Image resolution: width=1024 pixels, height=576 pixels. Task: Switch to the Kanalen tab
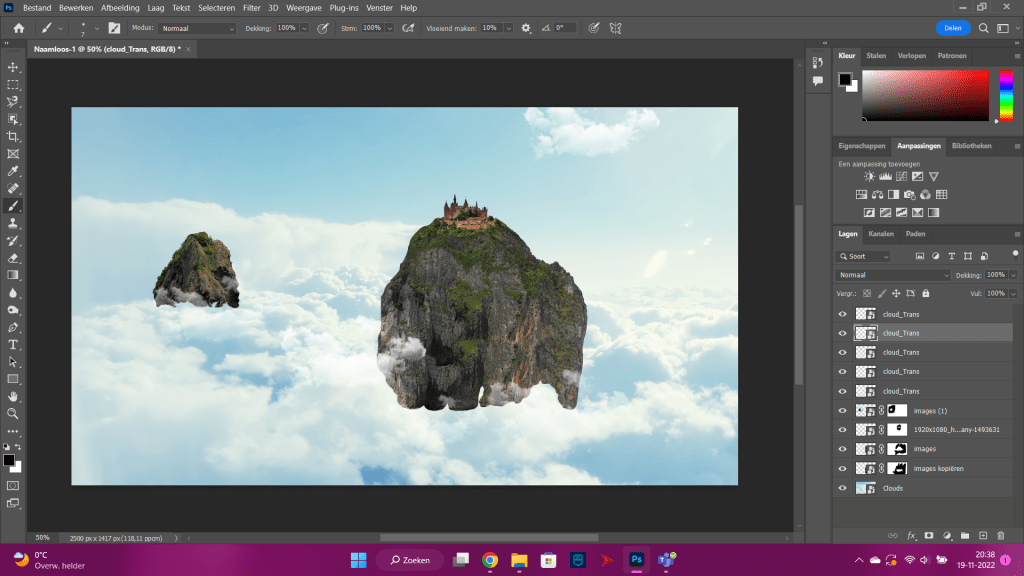pyautogui.click(x=881, y=234)
